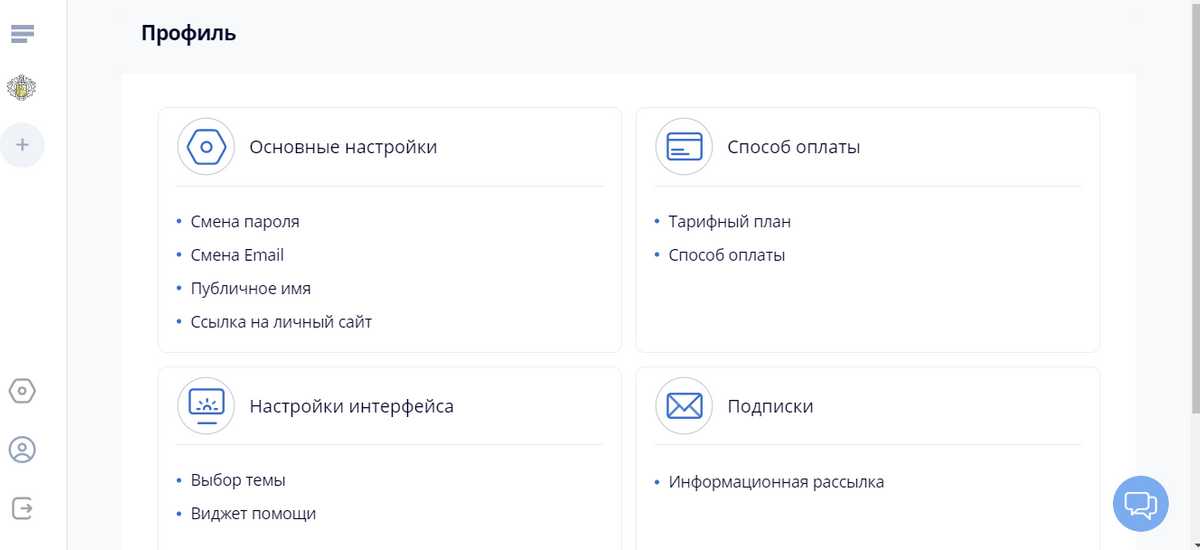The height and width of the screenshot is (550, 1200).
Task: Click the Способ оплаты card icon
Action: (684, 147)
